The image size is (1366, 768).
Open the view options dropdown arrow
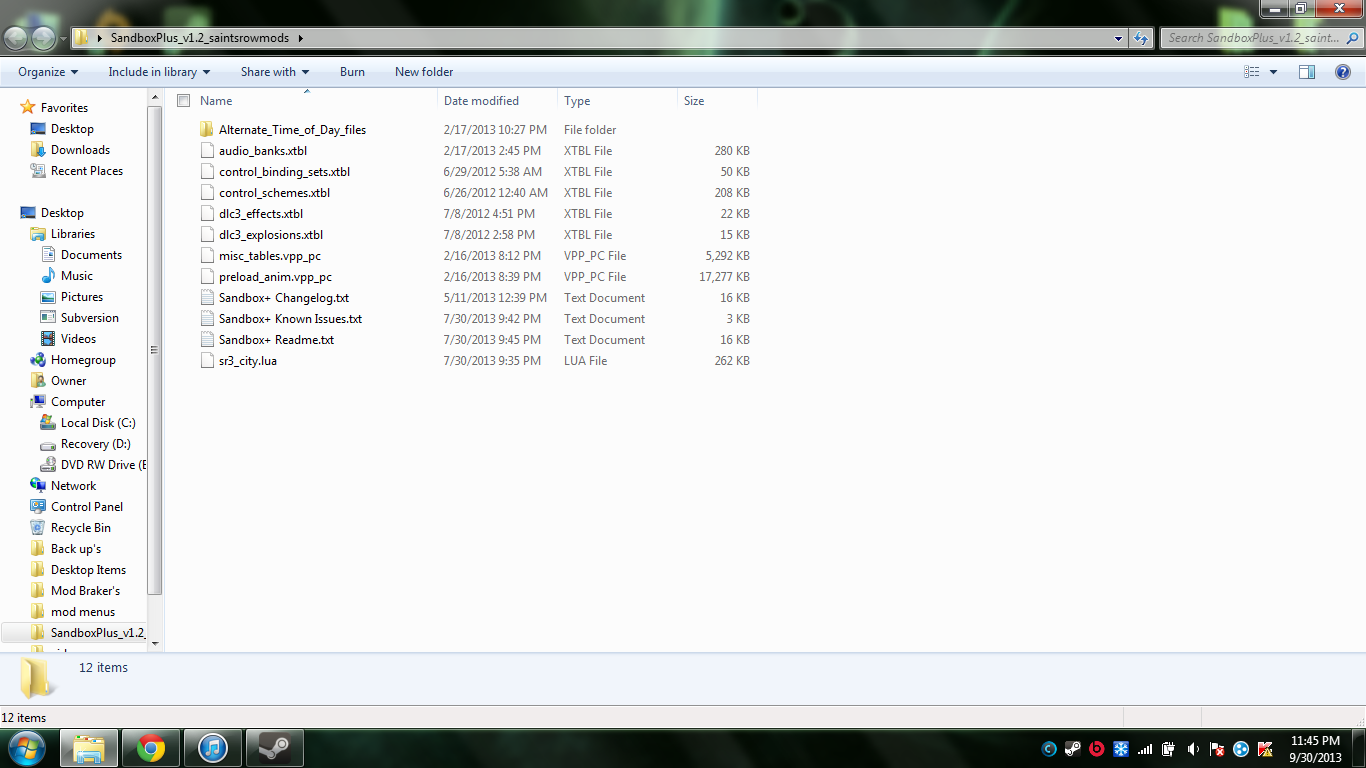click(1273, 72)
